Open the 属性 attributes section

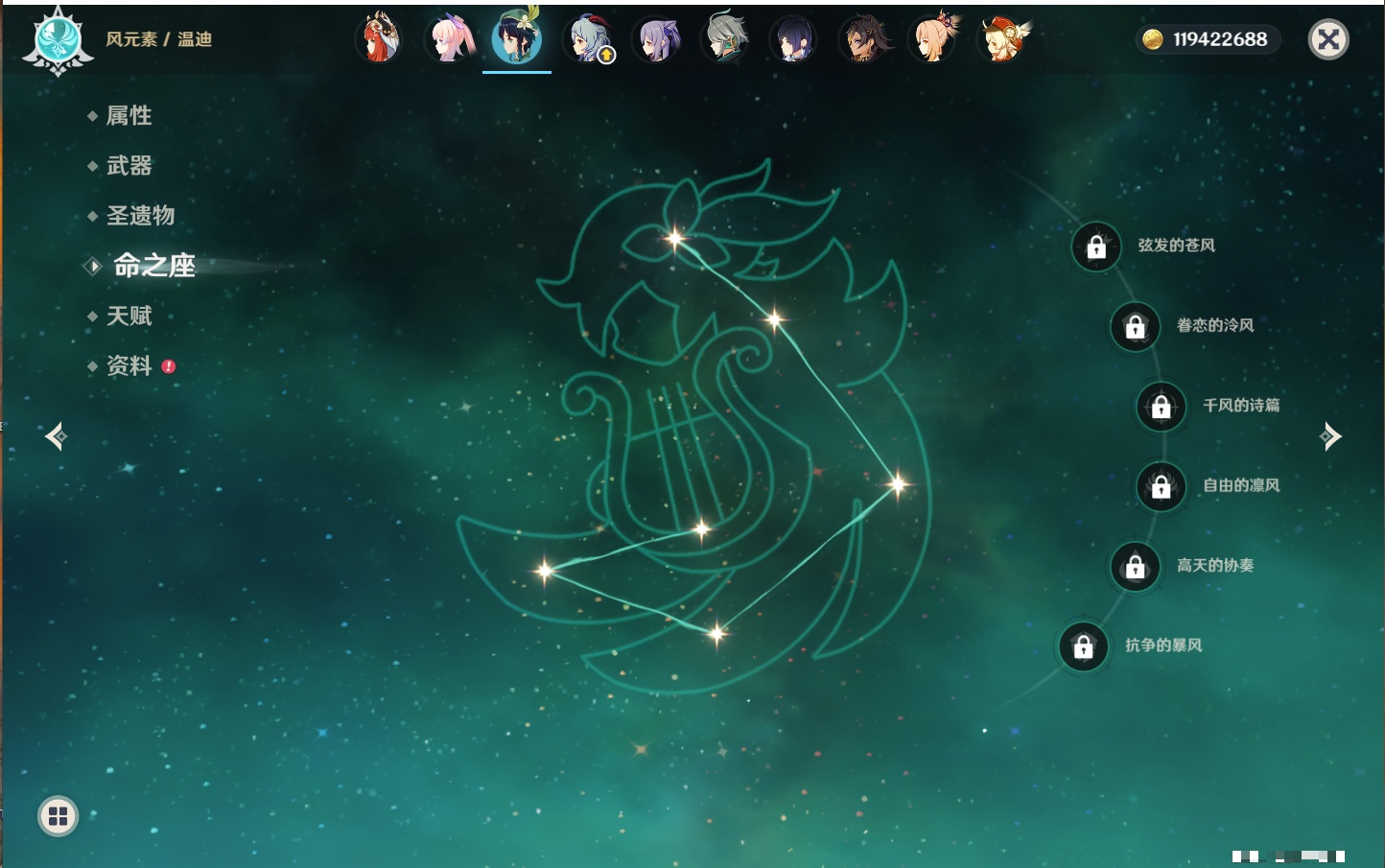(129, 116)
